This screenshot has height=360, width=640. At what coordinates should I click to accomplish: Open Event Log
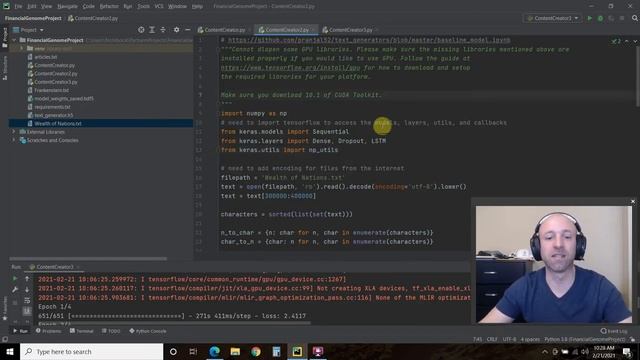pos(614,331)
